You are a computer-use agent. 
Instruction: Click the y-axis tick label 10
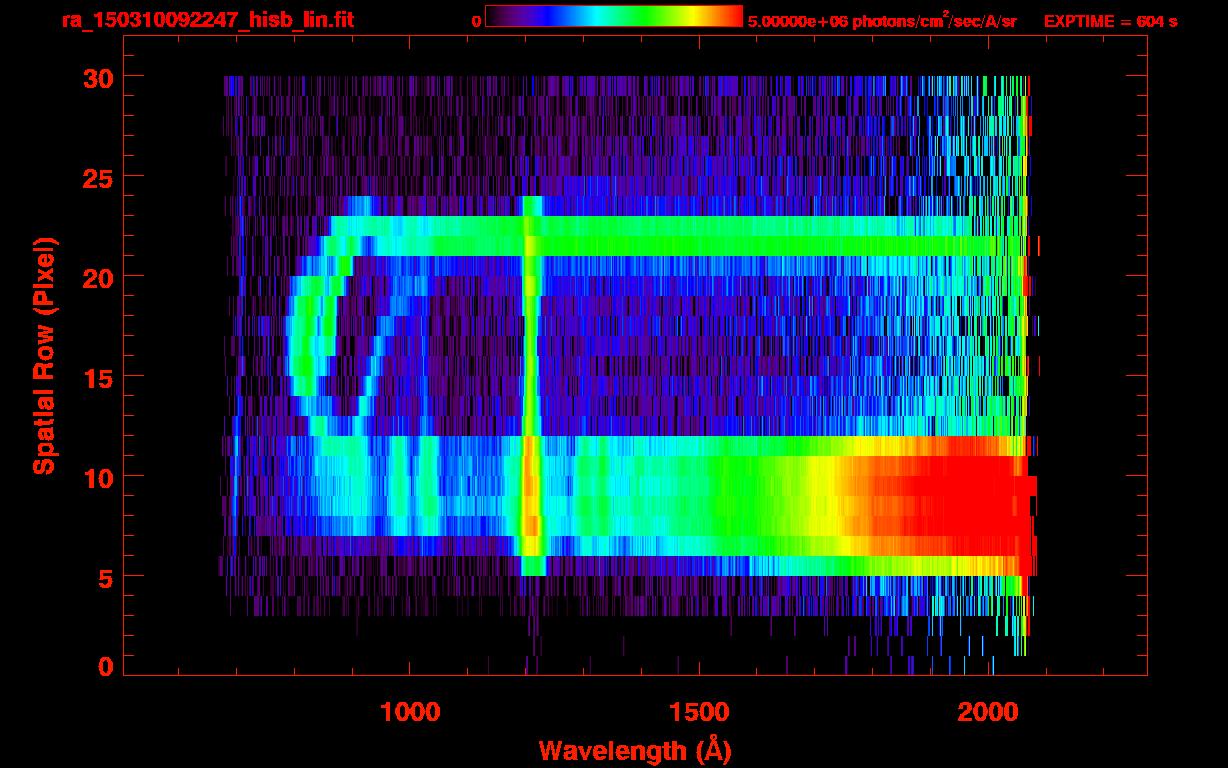click(99, 477)
